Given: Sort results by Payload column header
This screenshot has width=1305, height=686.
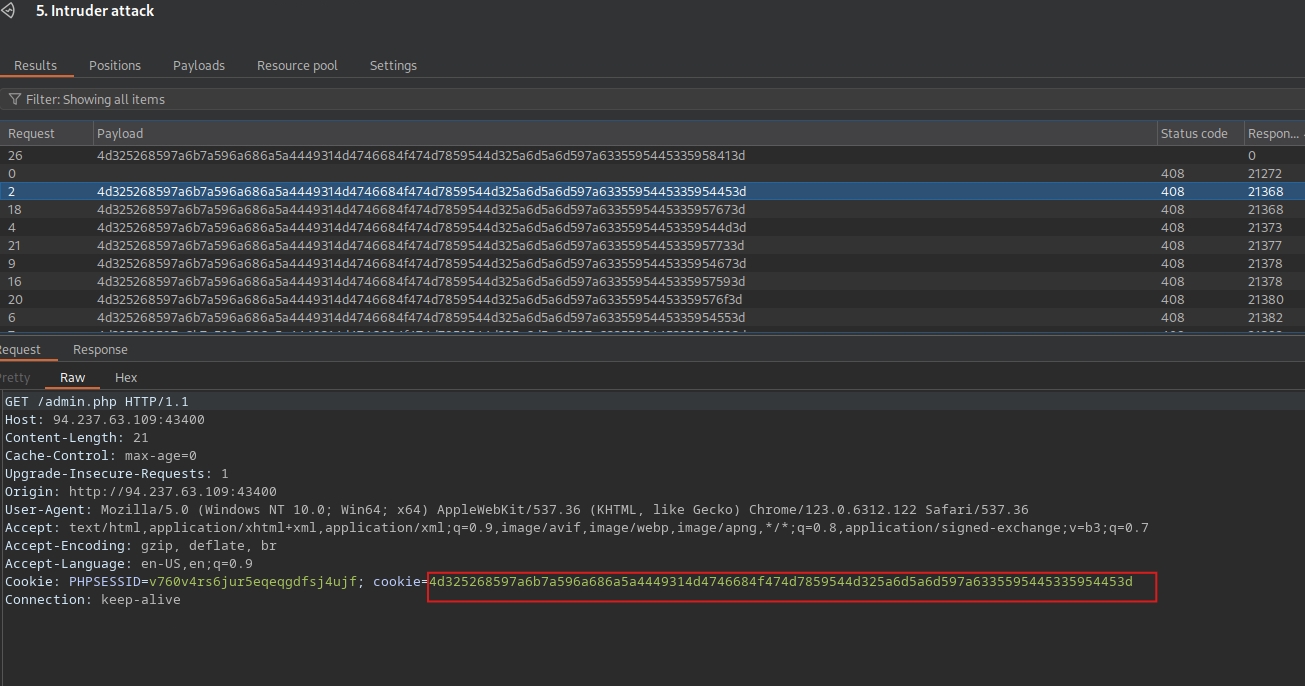Looking at the screenshot, I should pos(120,133).
